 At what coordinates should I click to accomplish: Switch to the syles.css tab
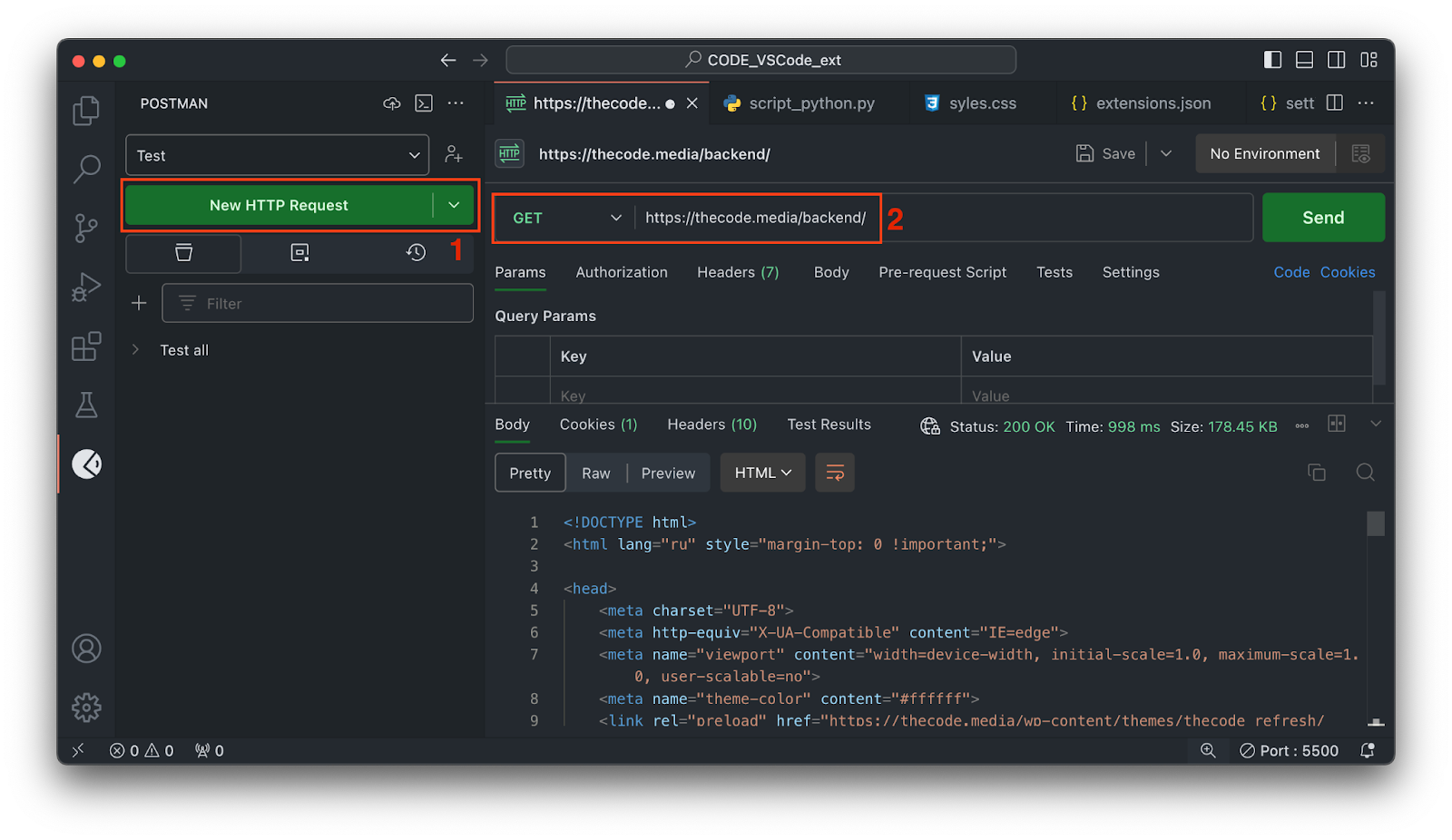click(x=980, y=103)
